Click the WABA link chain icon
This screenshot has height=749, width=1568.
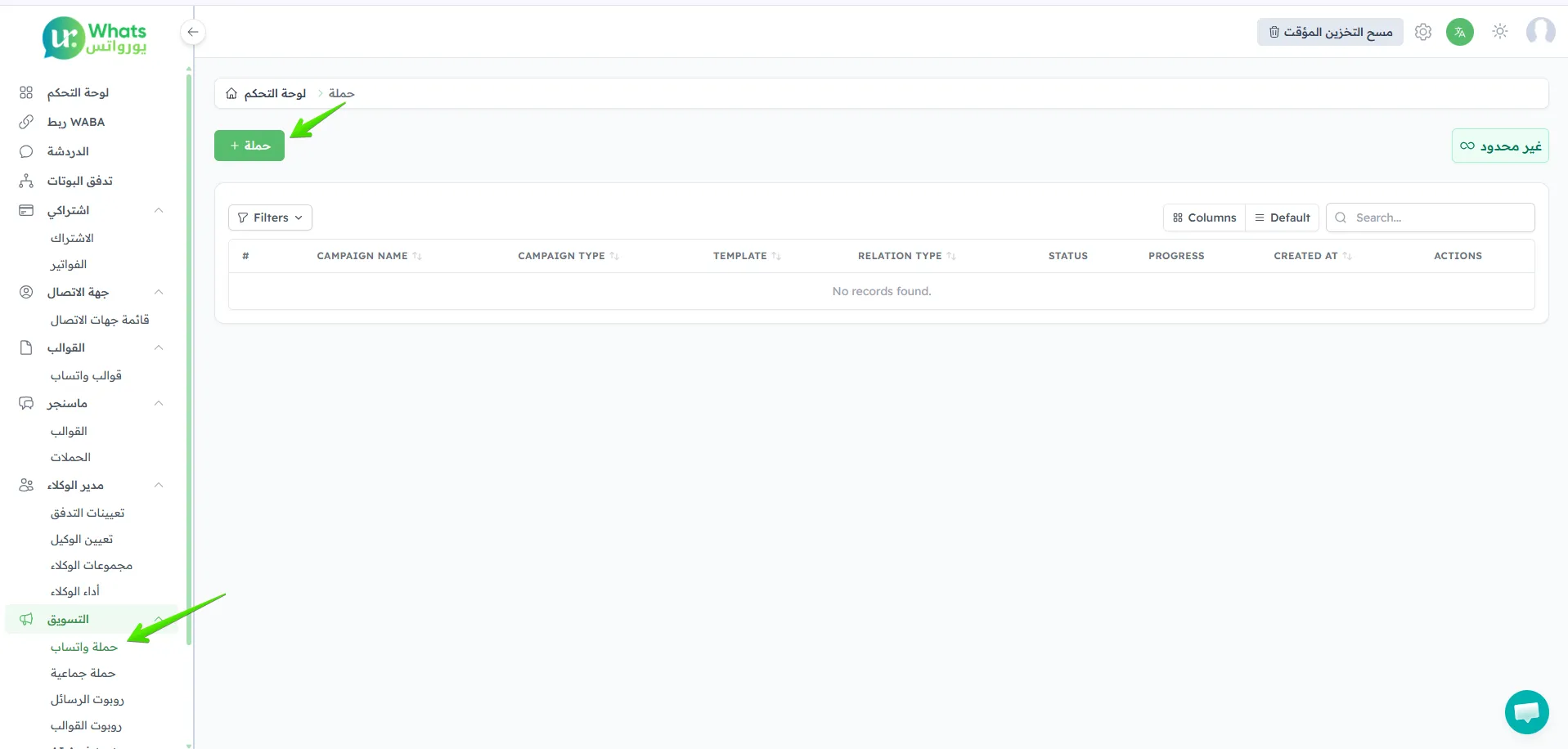coord(26,122)
